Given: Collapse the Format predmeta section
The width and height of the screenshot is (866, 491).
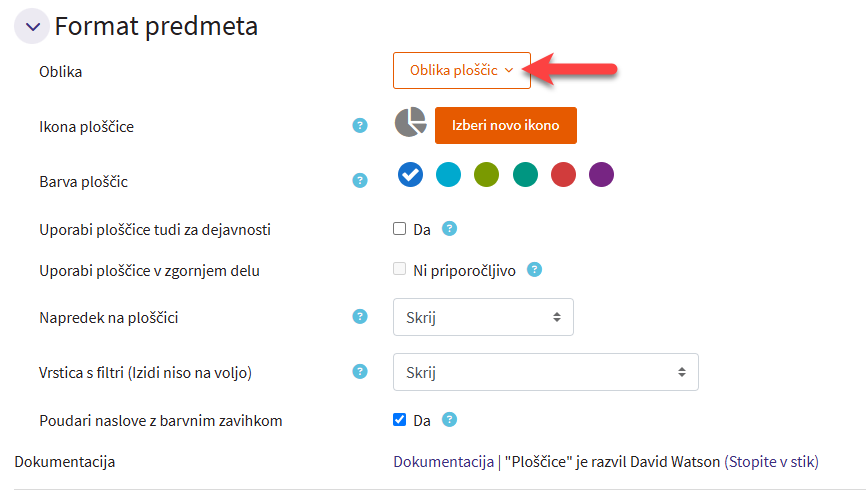Looking at the screenshot, I should (32, 26).
